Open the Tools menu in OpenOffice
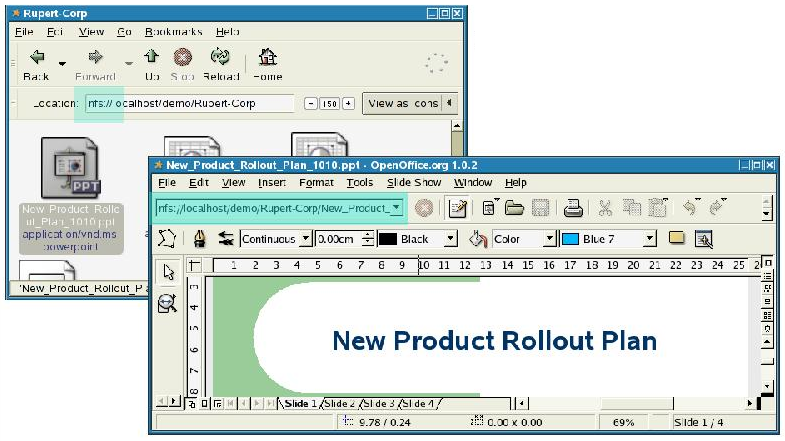The height and width of the screenshot is (441, 785). (x=359, y=183)
